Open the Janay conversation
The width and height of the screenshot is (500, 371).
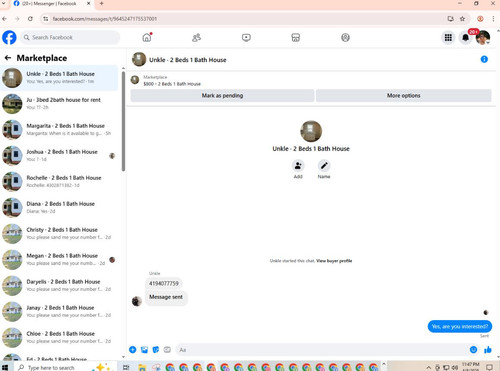coord(59,311)
